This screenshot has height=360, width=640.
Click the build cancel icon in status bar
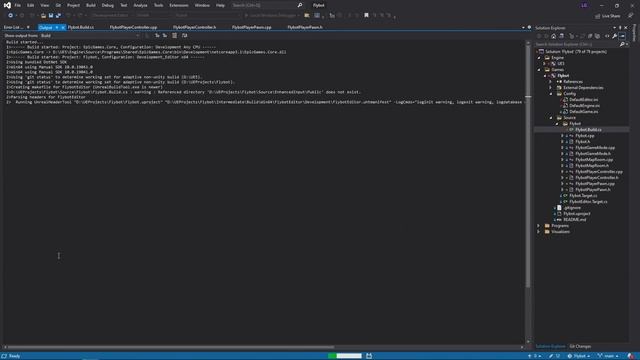click(369, 356)
